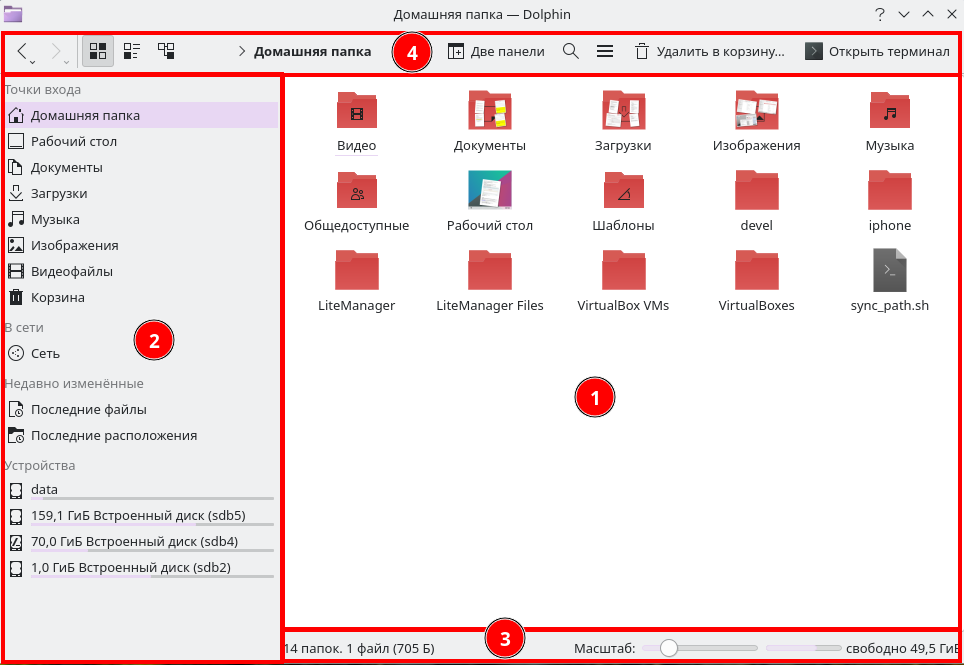Viewport: 964px width, 665px height.
Task: Click the breadcrumb arrow before Домашняя папка
Action: coord(242,52)
